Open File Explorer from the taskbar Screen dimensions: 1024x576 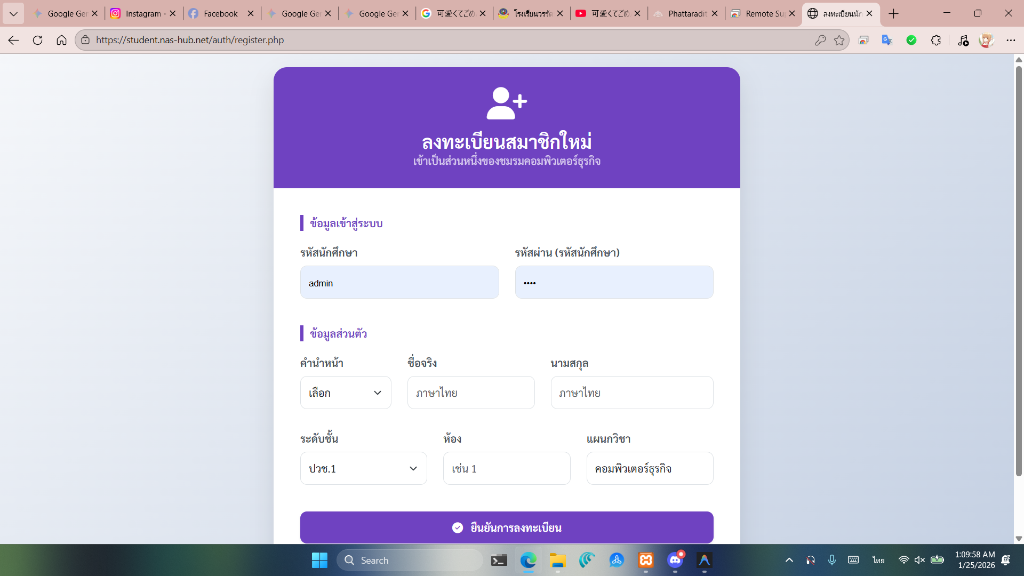(x=557, y=560)
